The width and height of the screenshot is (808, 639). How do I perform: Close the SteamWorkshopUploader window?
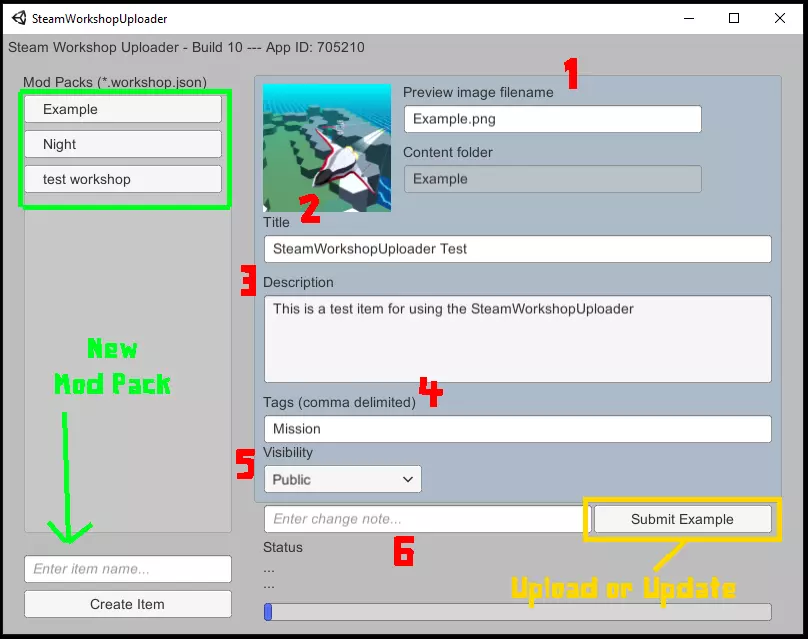coord(780,19)
